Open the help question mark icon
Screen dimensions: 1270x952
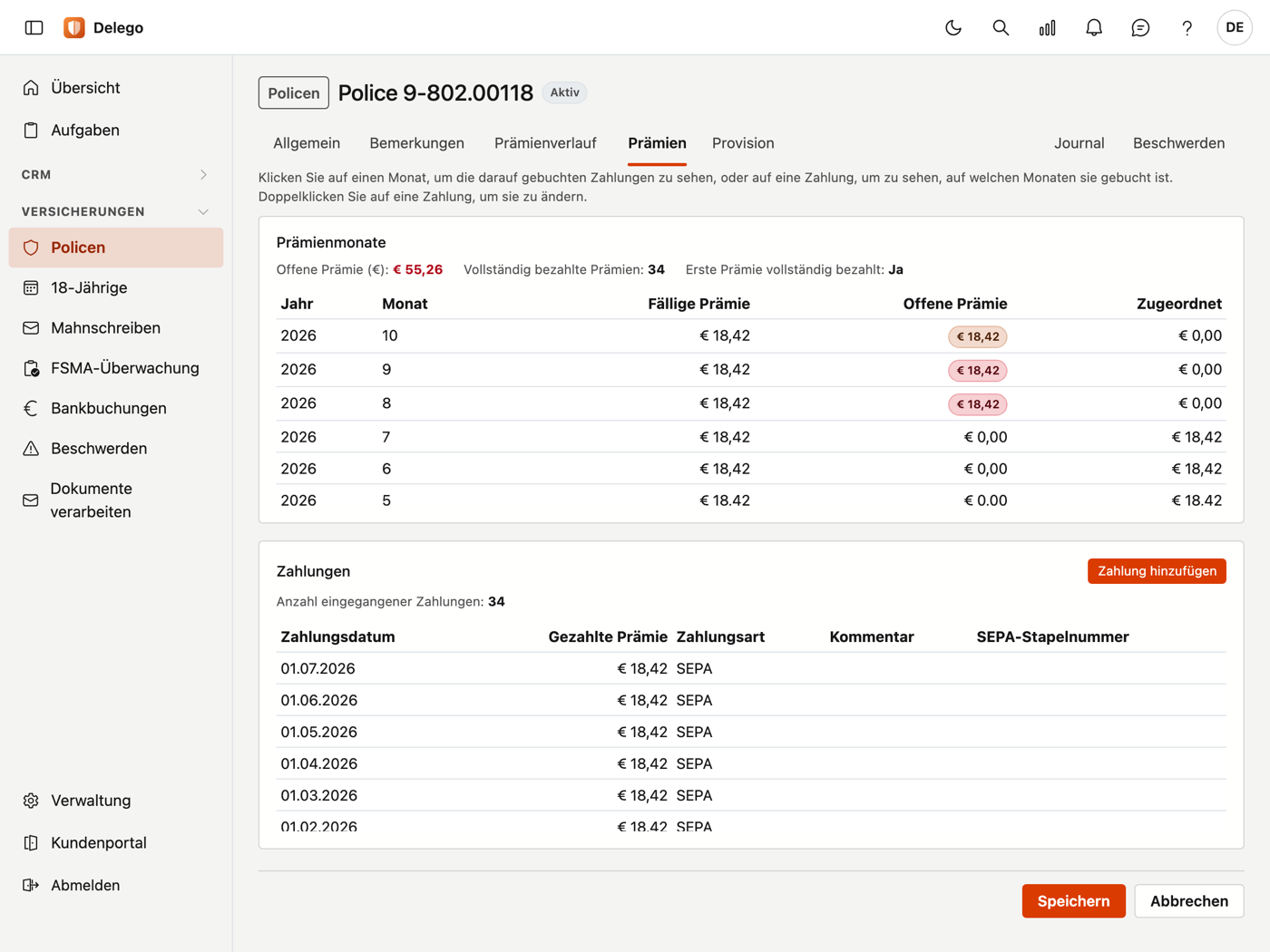[x=1187, y=27]
